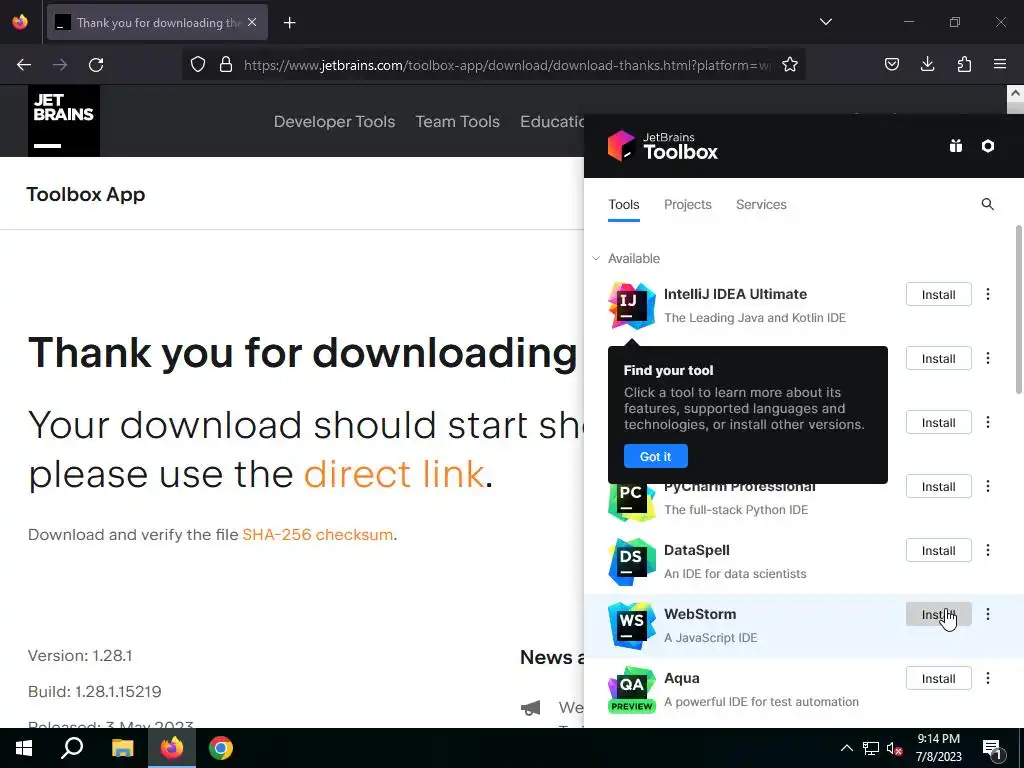1024x768 pixels.
Task: Open Google Chrome from taskbar
Action: (221, 748)
